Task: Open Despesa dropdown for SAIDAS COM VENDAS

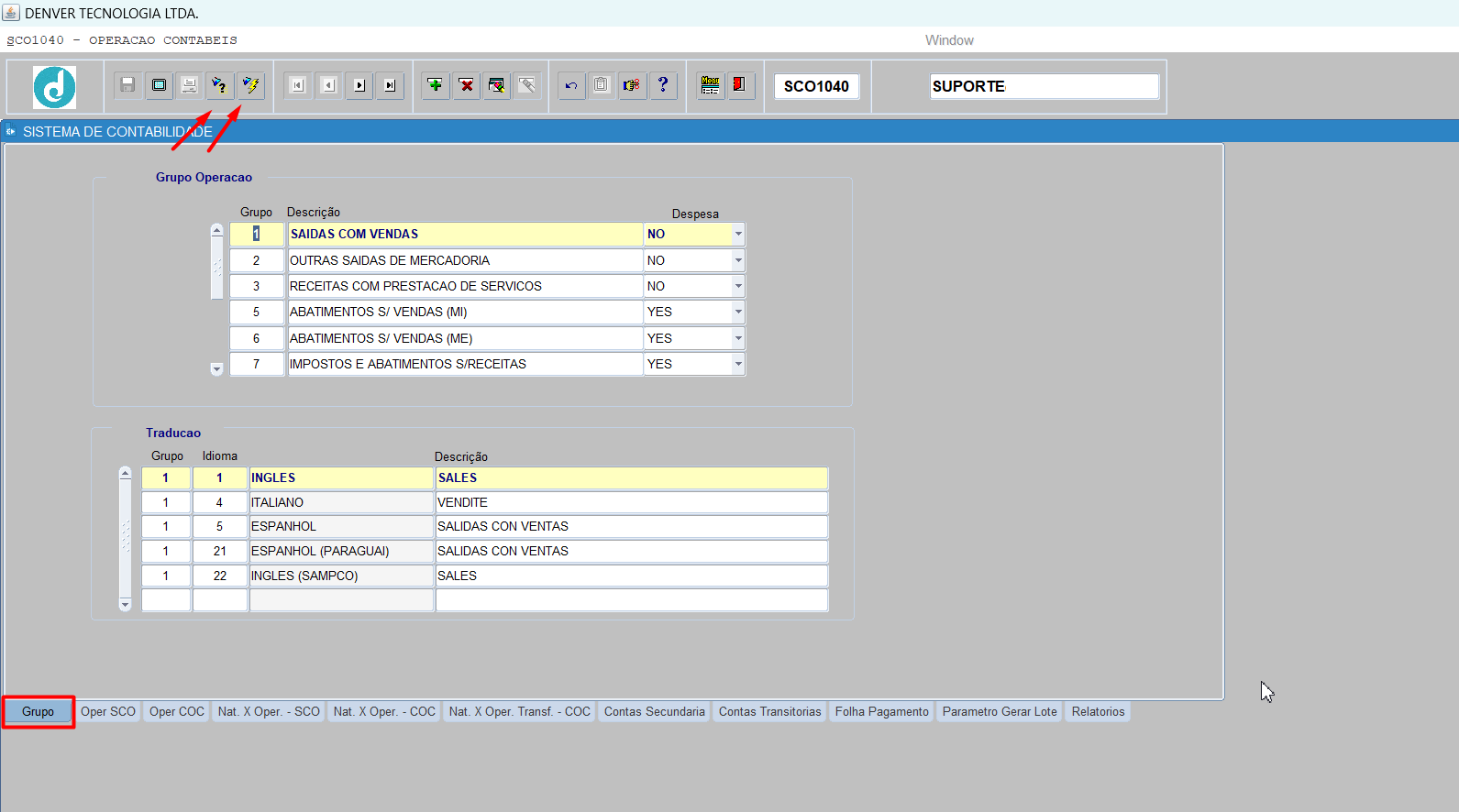Action: 738,235
